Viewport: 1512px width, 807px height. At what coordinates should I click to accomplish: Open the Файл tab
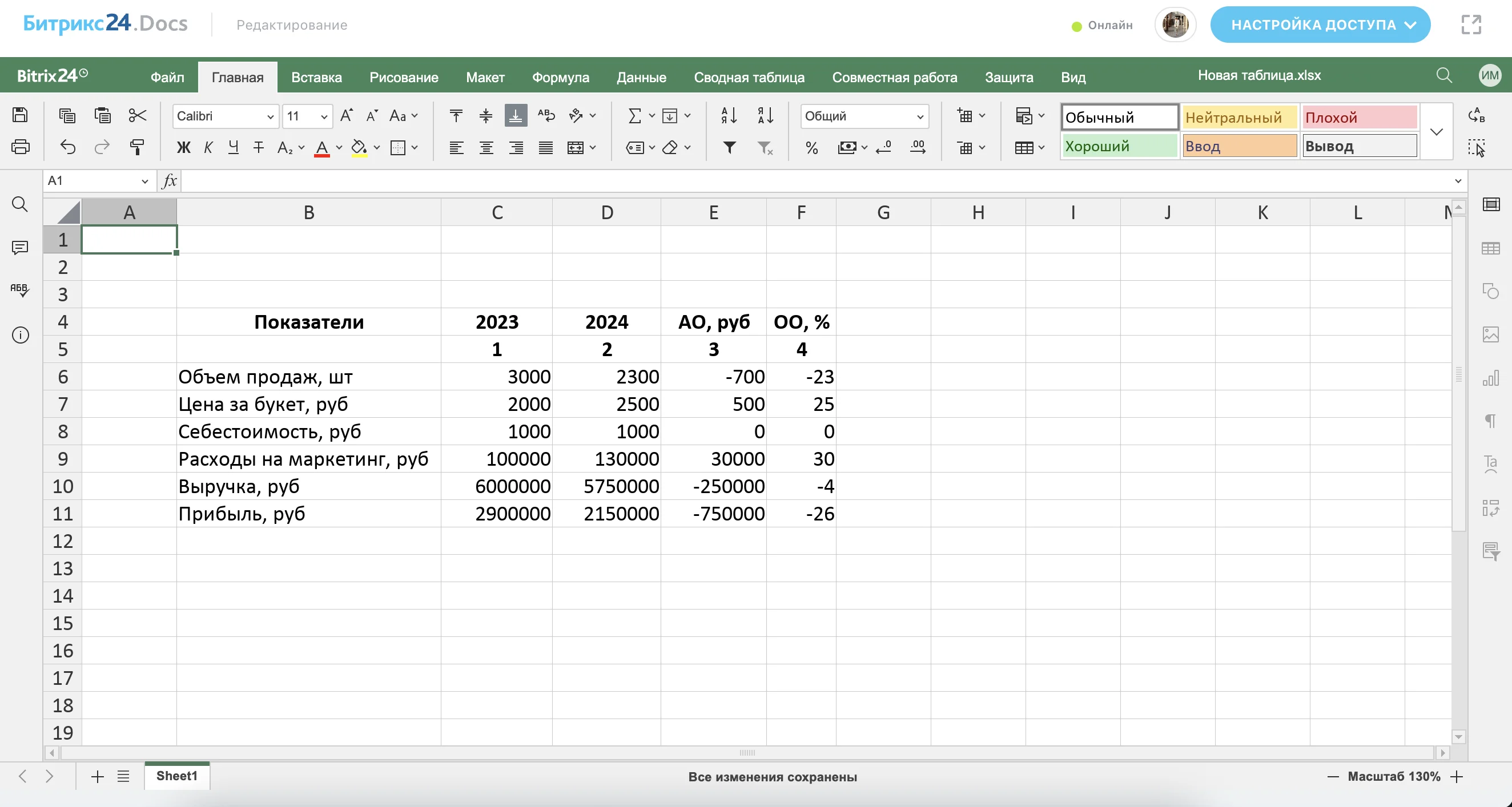[167, 77]
